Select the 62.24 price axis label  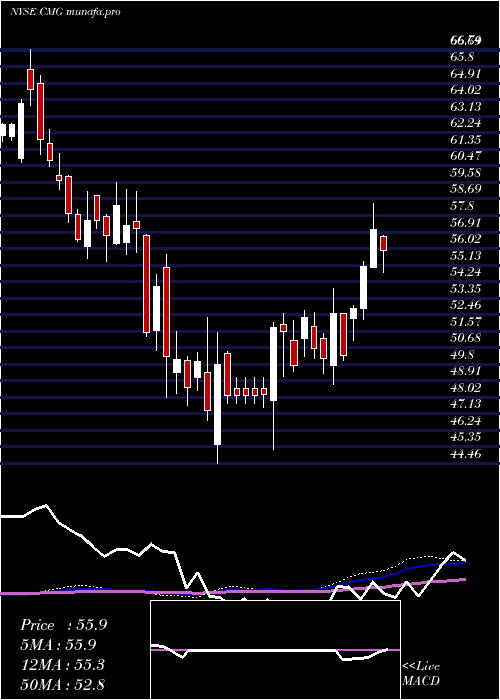pos(466,123)
